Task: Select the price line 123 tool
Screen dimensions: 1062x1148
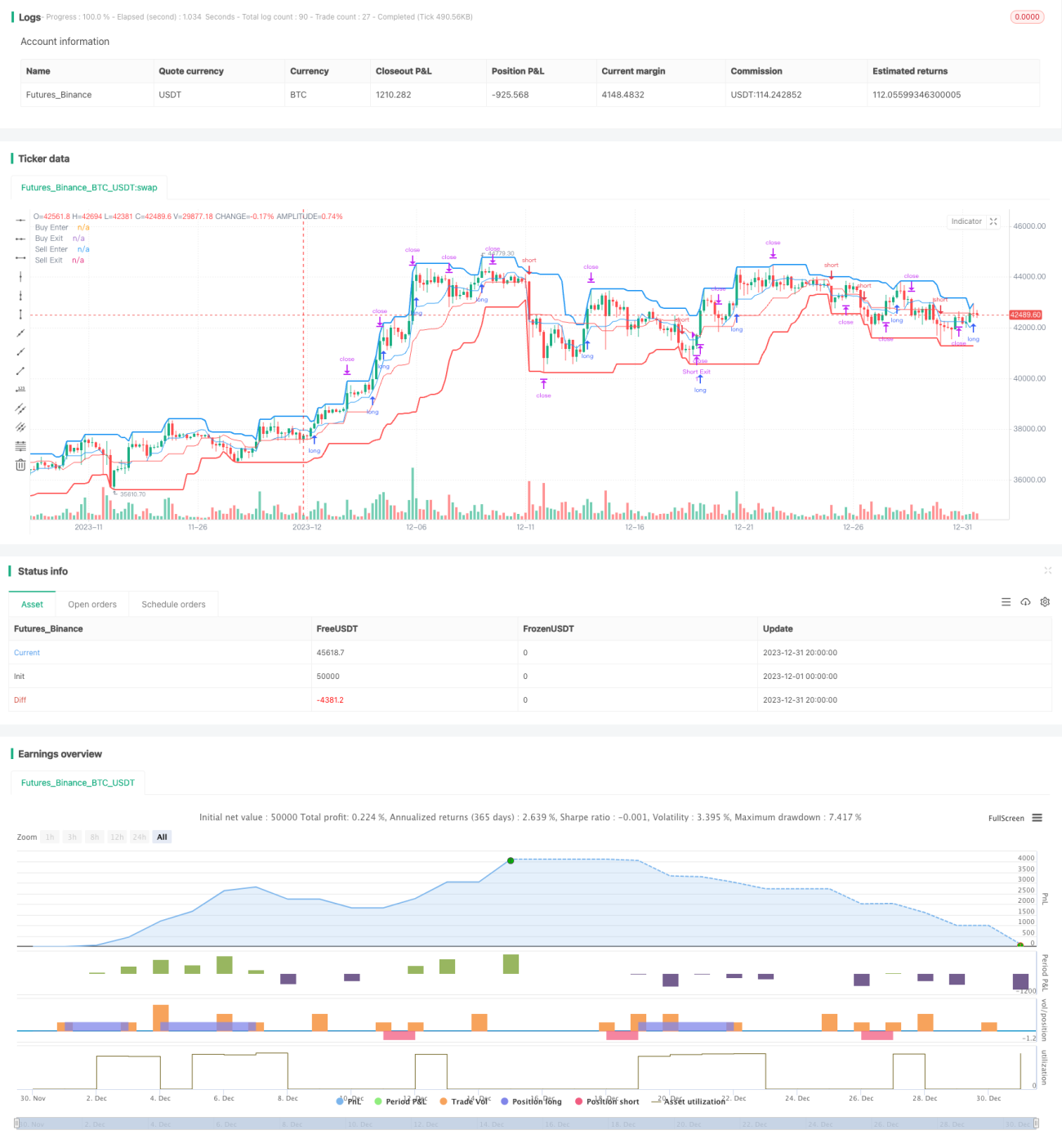Action: (20, 390)
